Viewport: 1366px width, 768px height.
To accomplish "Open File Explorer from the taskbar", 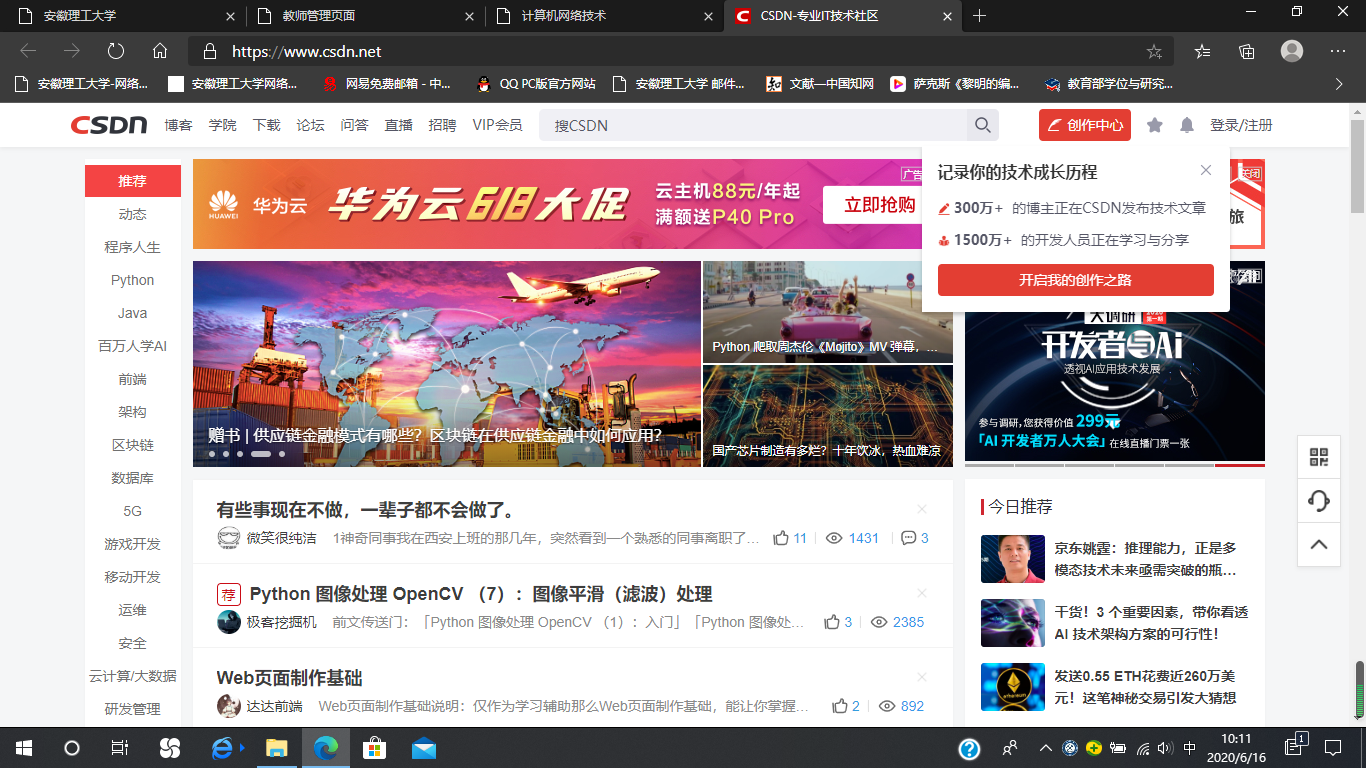I will (277, 748).
